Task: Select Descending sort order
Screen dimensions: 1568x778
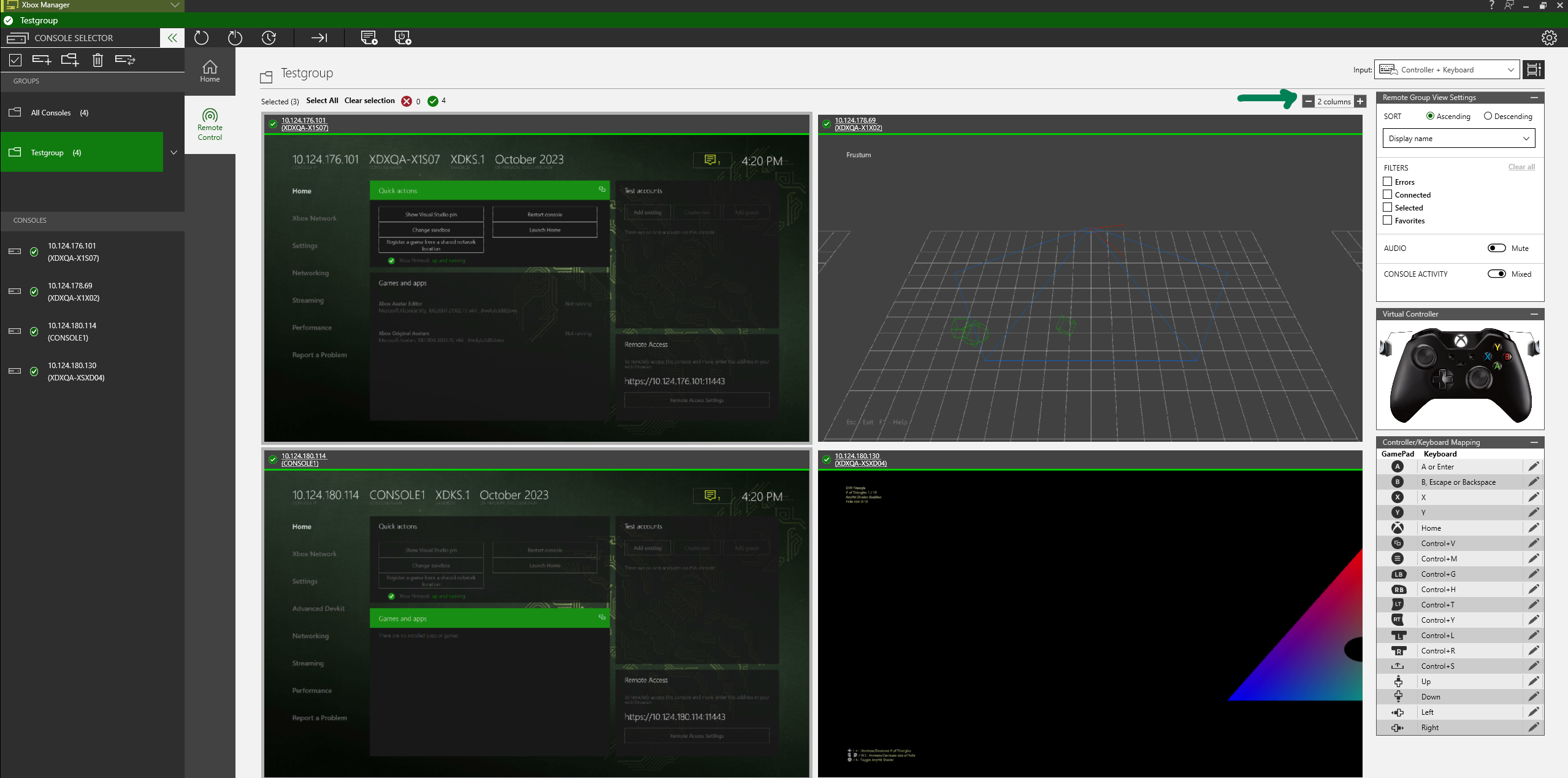Action: pos(1488,116)
